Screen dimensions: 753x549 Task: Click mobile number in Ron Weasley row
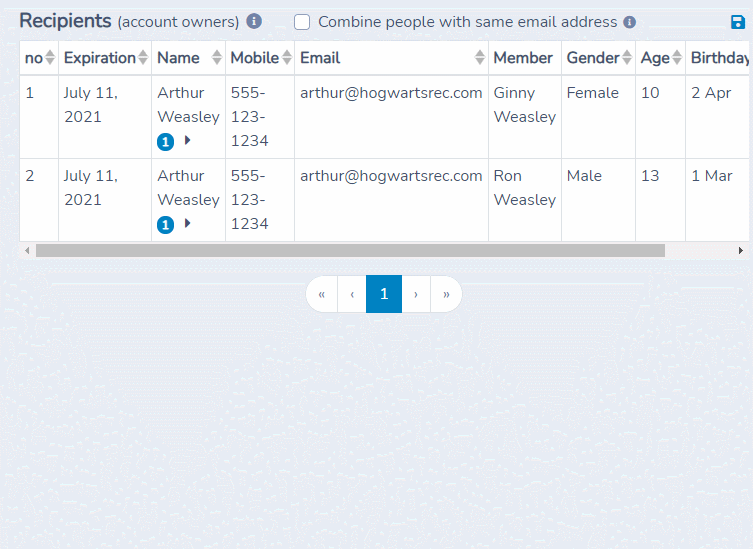point(249,200)
